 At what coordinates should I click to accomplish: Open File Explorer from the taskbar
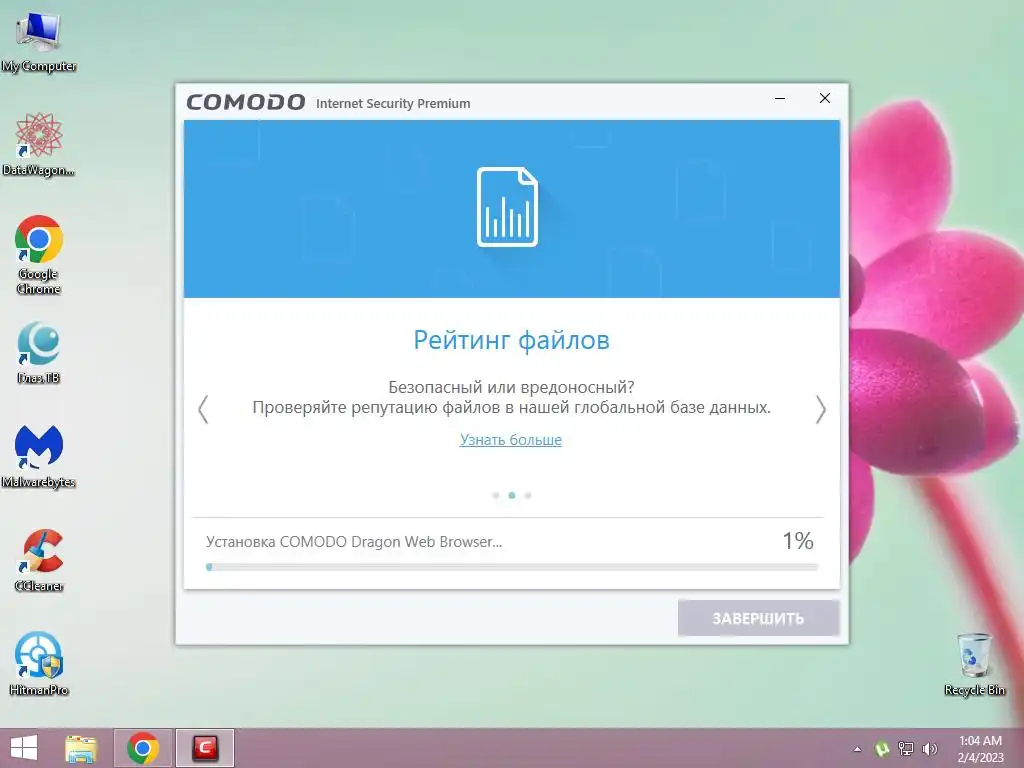point(81,748)
